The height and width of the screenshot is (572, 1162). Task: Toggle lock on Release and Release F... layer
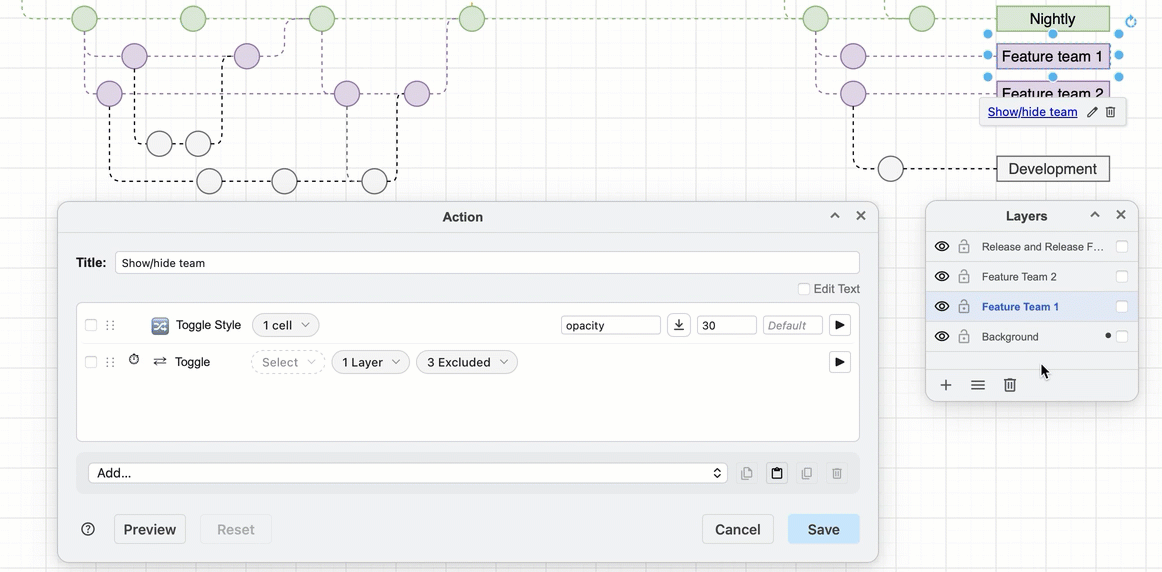click(x=963, y=247)
